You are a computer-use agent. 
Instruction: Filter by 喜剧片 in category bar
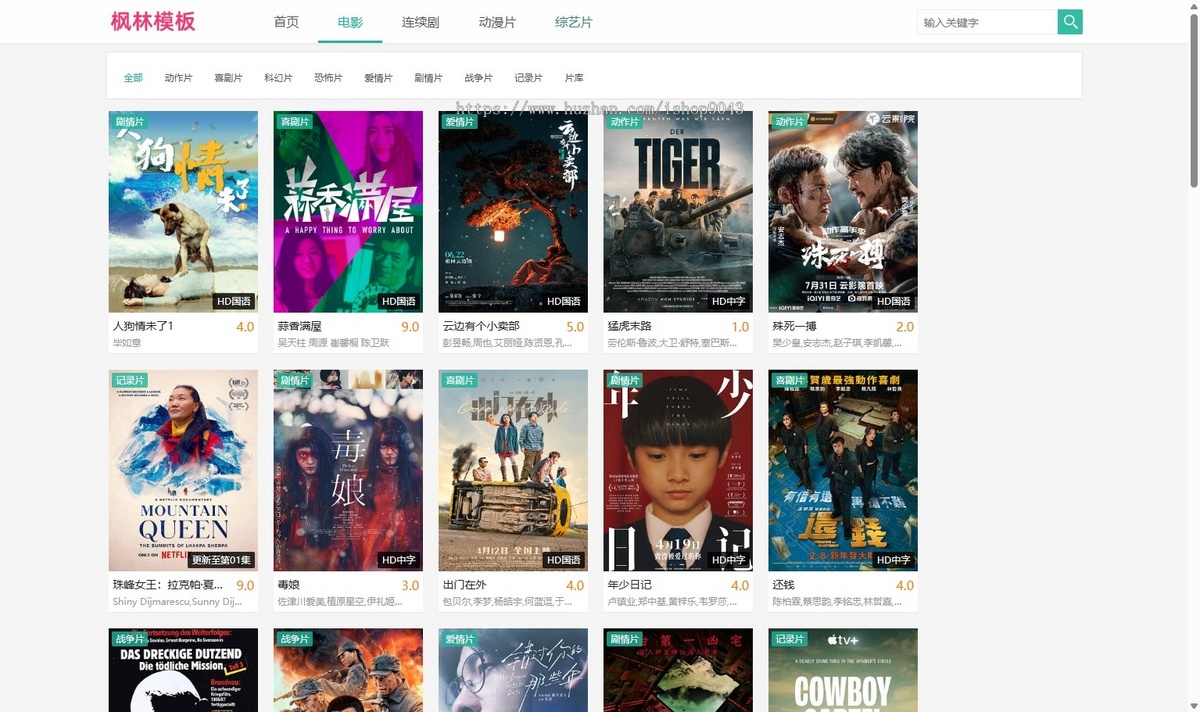(228, 78)
